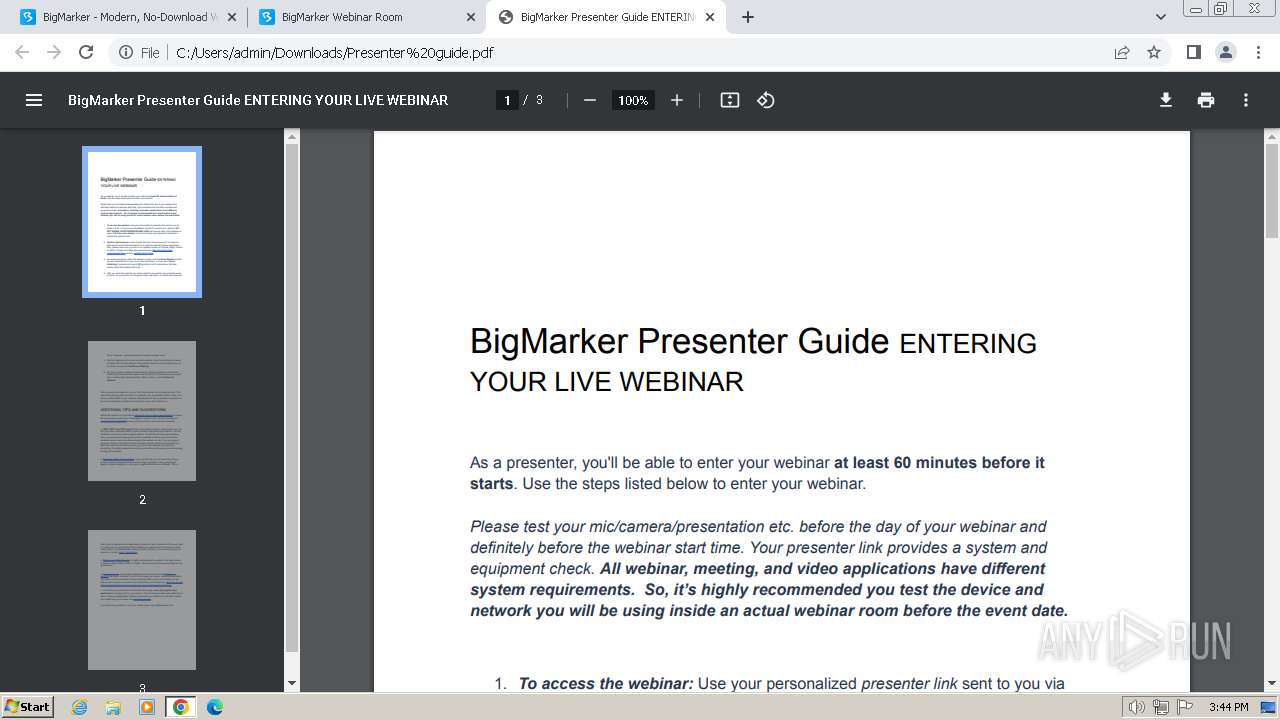This screenshot has width=1280, height=720.
Task: Select page 1 thumbnail
Action: pyautogui.click(x=142, y=222)
